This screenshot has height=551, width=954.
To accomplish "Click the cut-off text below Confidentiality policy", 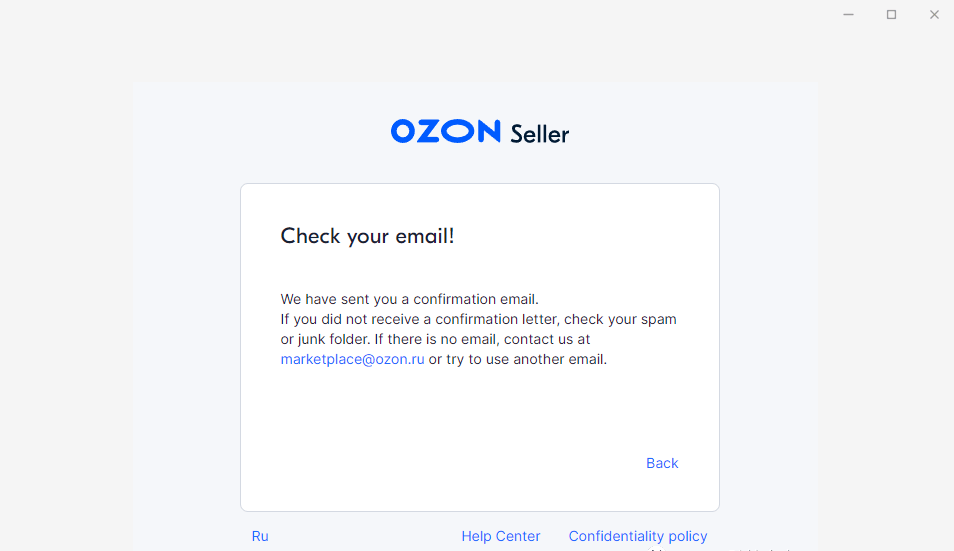I will pyautogui.click(x=720, y=548).
